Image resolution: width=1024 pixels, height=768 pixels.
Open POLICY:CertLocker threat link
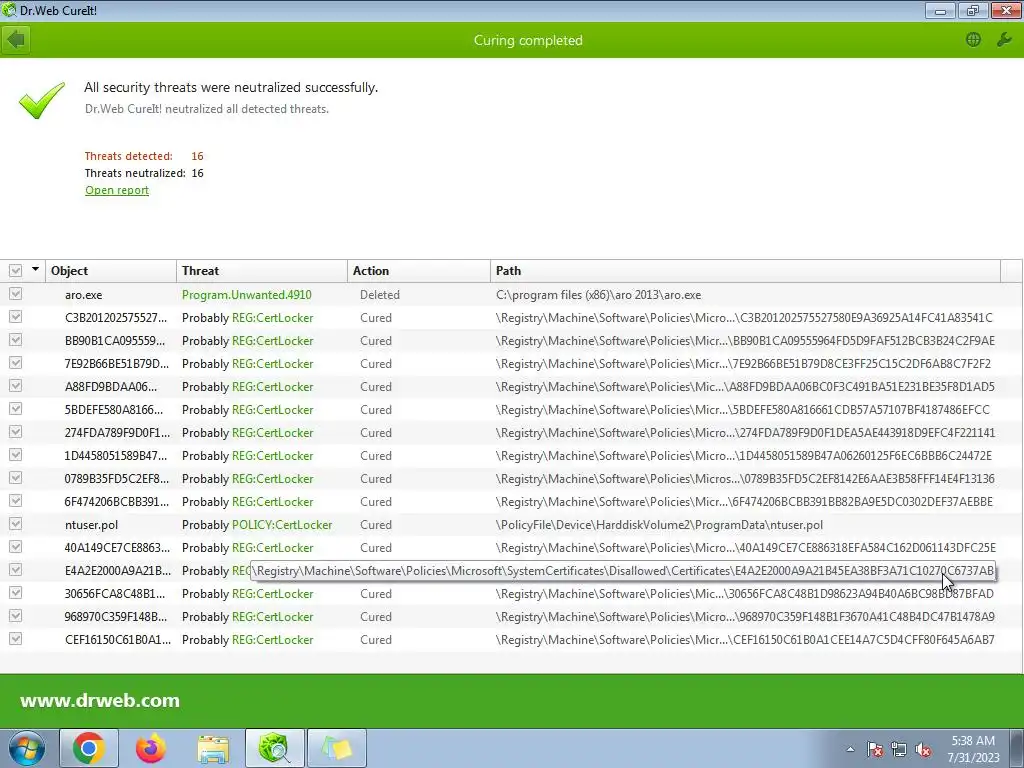coord(282,524)
